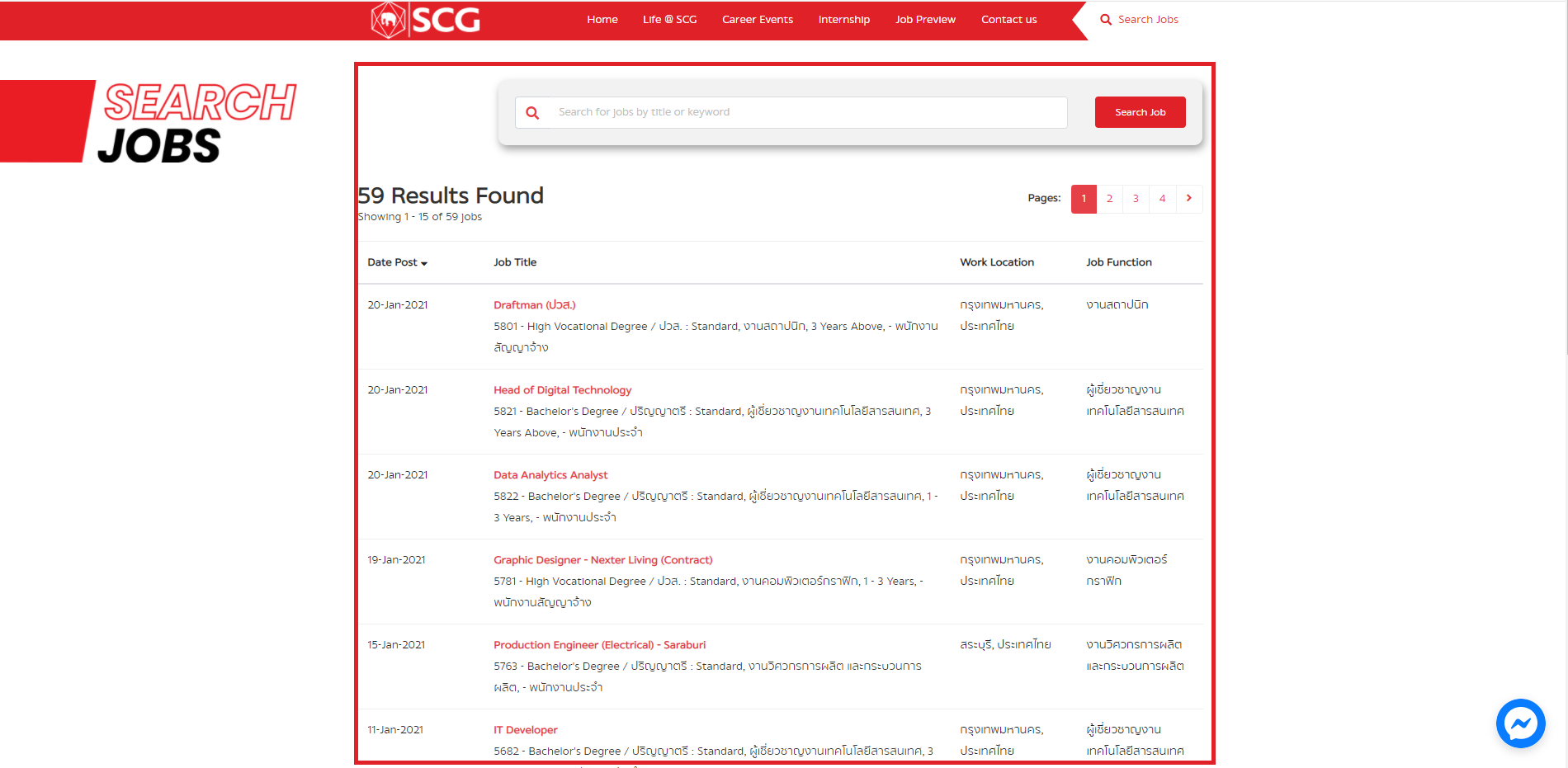
Task: Click the 'งานสถาปนิก' job function cell
Action: tap(1117, 305)
